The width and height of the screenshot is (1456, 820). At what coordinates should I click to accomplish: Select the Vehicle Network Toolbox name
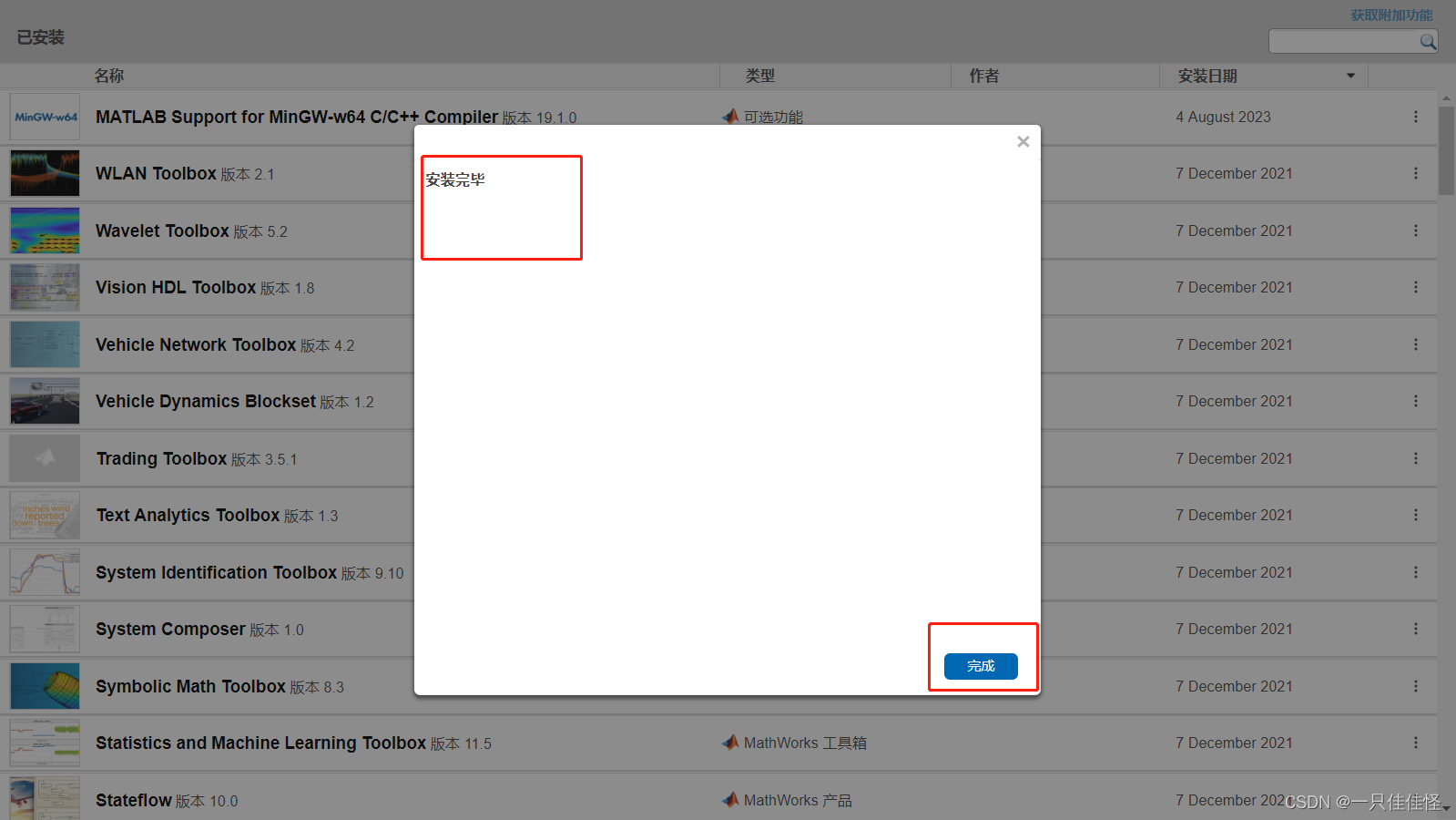[x=196, y=344]
